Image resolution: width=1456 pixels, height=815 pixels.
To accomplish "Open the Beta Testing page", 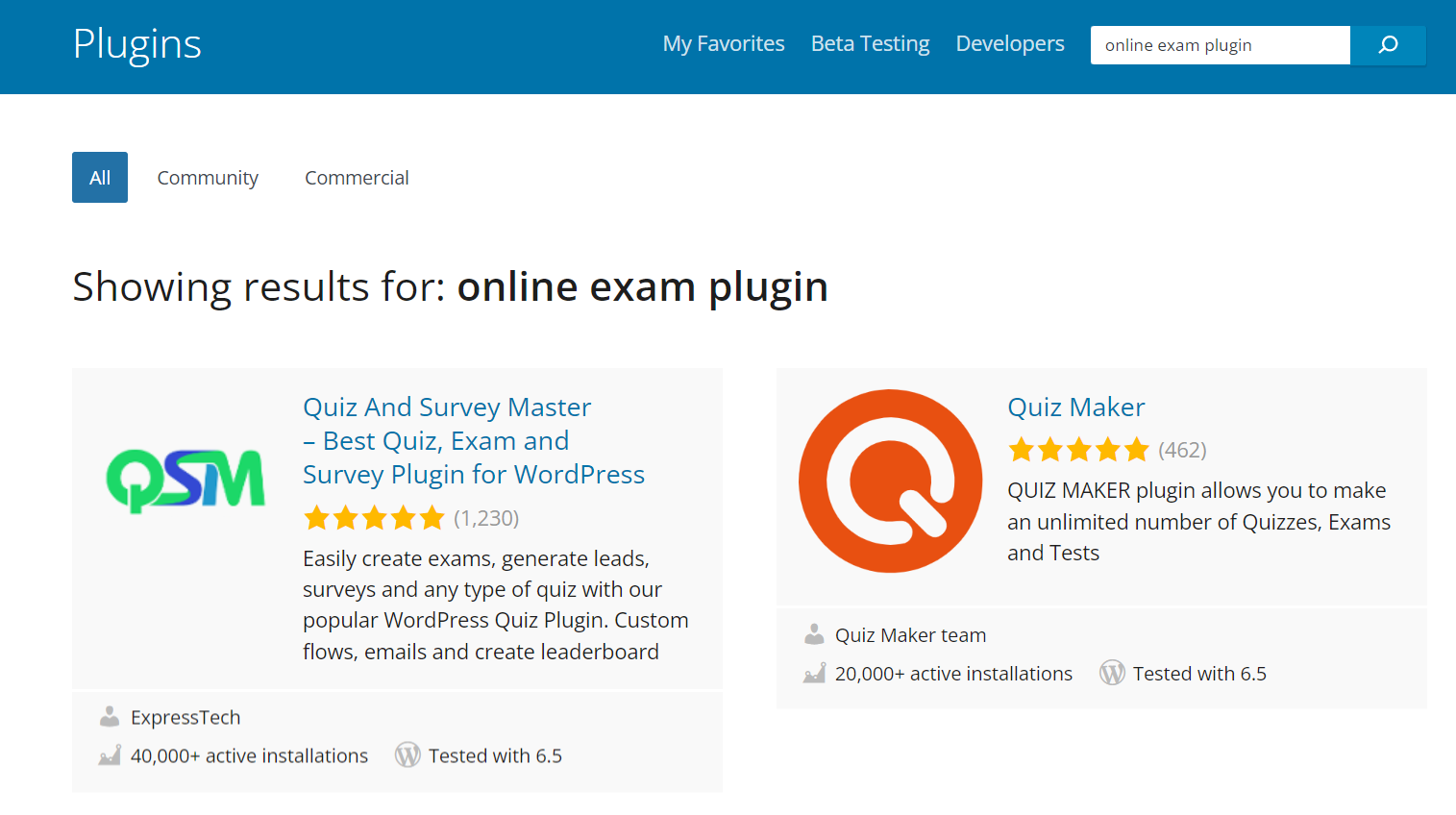I will [x=870, y=43].
